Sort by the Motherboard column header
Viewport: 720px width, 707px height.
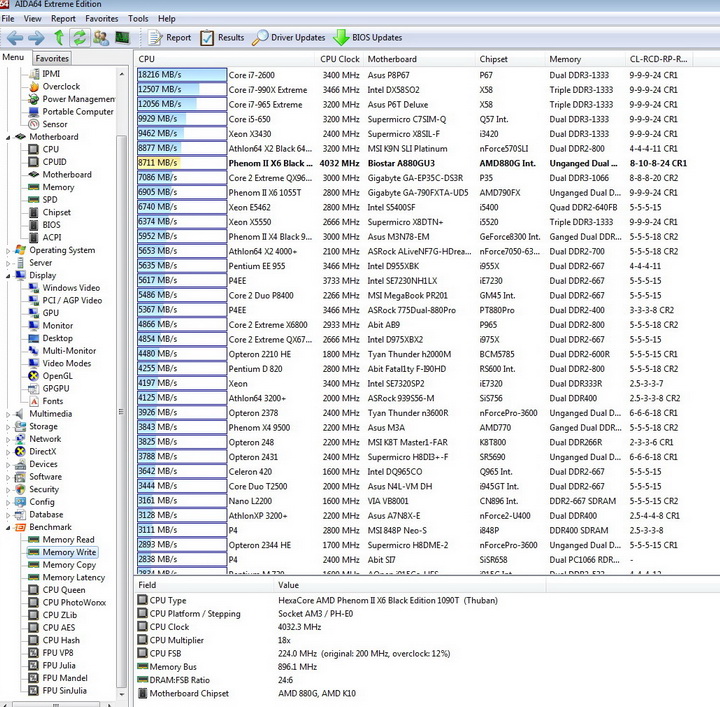(419, 59)
